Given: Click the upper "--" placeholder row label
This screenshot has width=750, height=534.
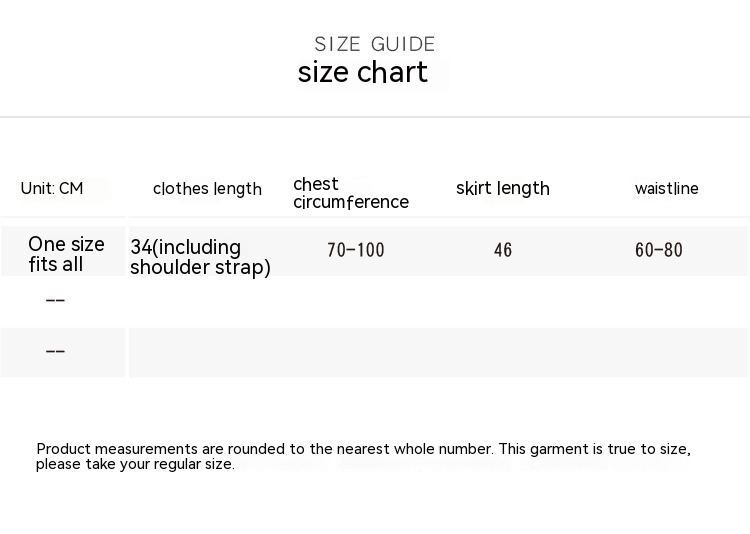Looking at the screenshot, I should coord(56,300).
